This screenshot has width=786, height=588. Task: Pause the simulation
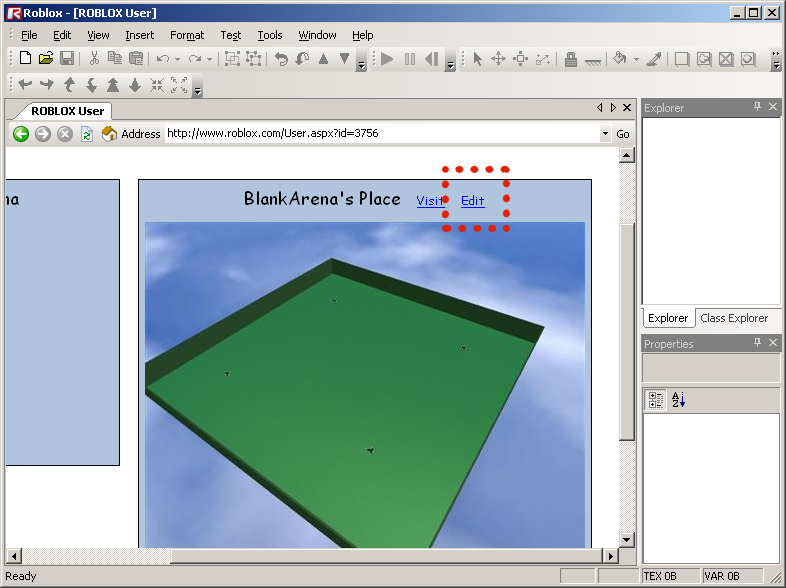click(410, 59)
